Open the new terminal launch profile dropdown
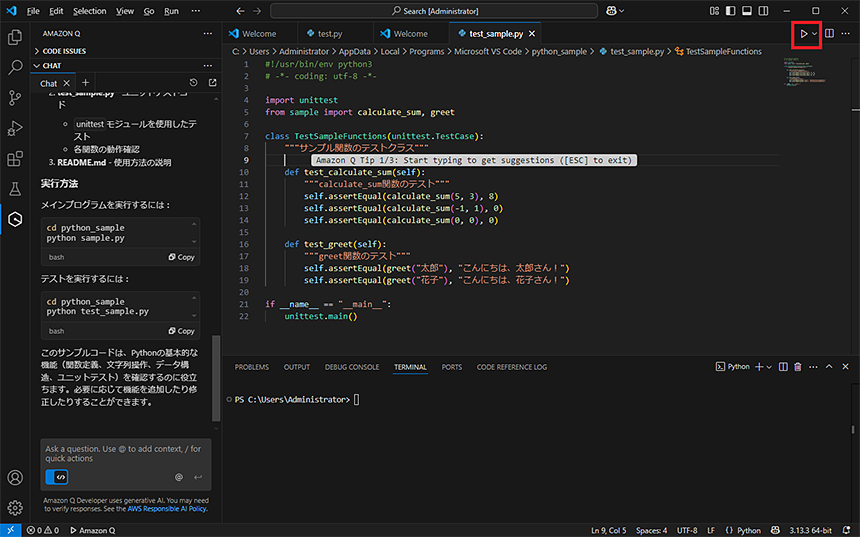Image resolution: width=860 pixels, height=537 pixels. [769, 367]
